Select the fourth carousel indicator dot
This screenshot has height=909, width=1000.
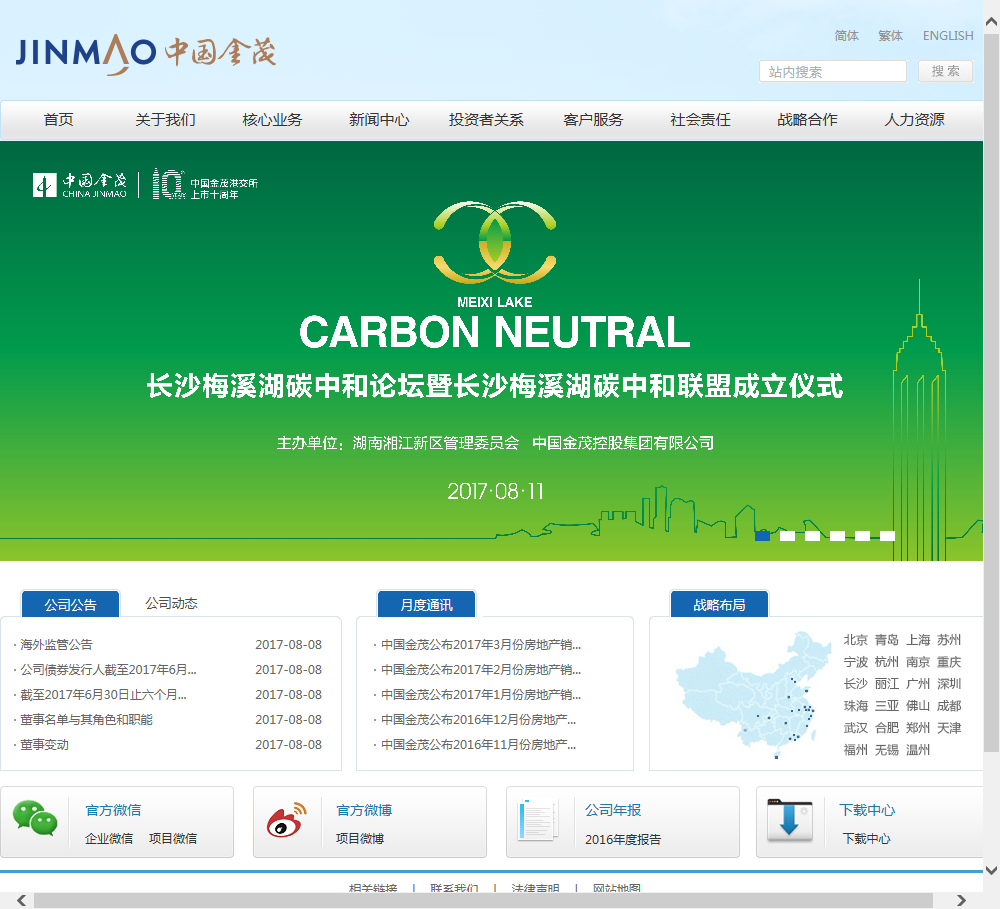coord(837,536)
